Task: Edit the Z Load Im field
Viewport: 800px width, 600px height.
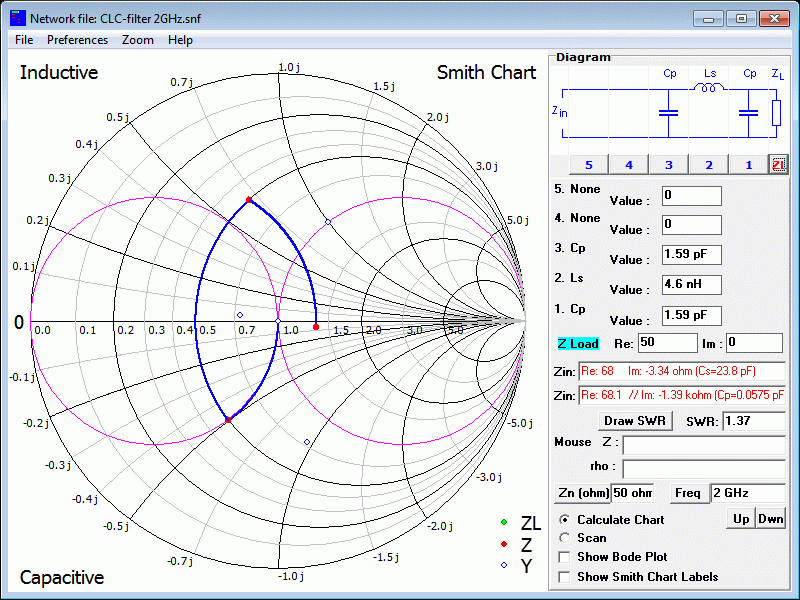Action: pyautogui.click(x=754, y=343)
